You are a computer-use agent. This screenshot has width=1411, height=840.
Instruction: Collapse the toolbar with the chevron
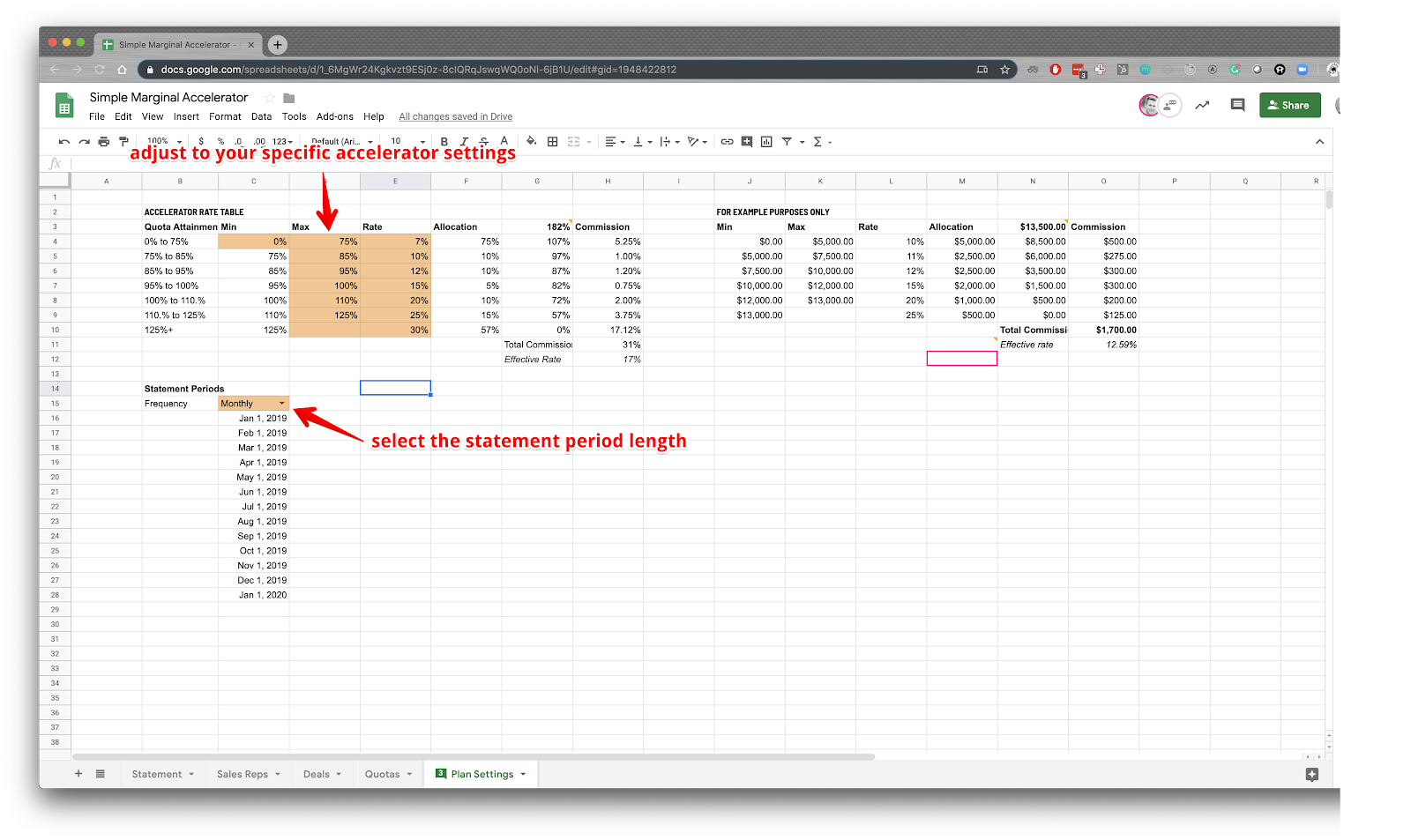tap(1320, 141)
